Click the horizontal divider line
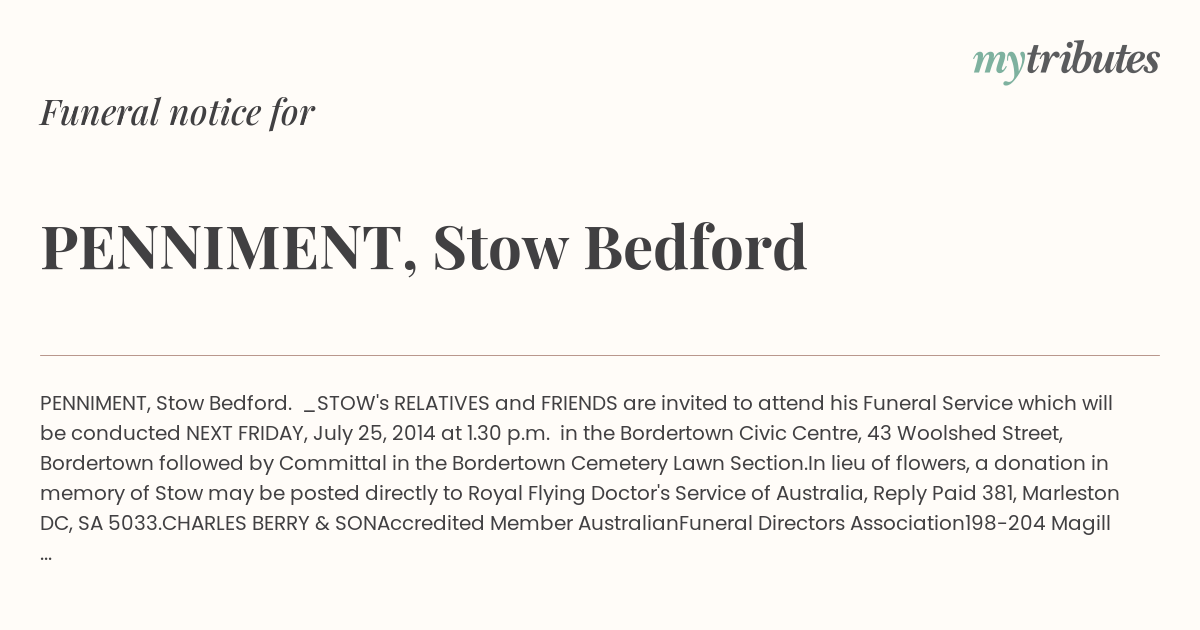1200x630 pixels. (x=600, y=355)
